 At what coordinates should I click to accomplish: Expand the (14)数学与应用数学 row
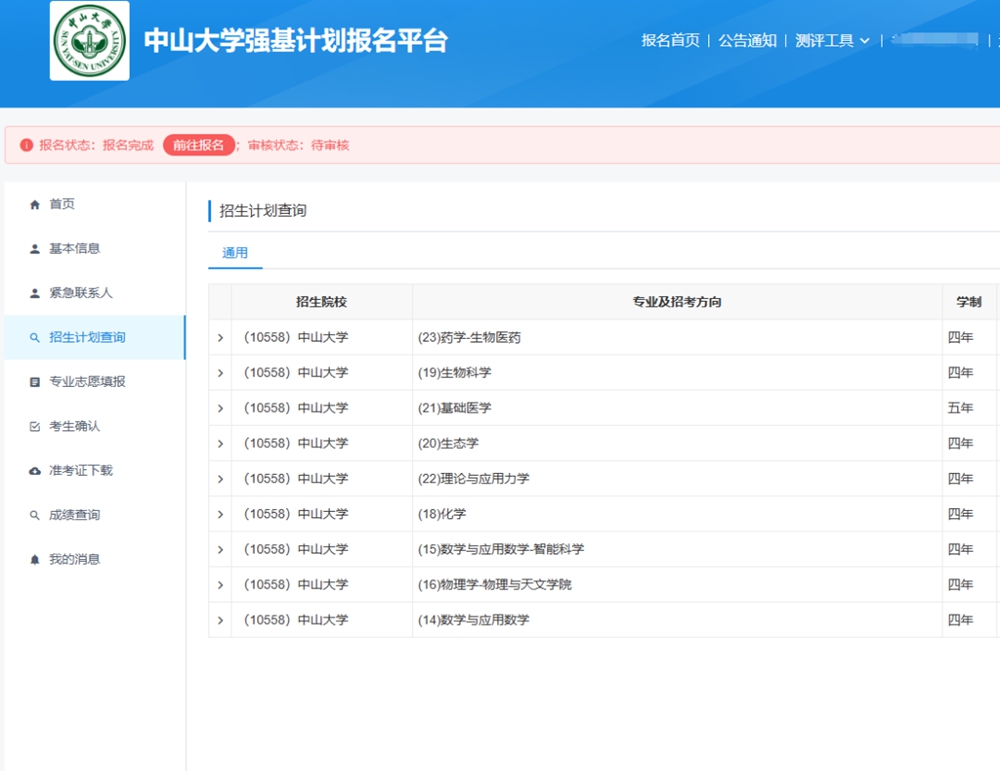click(x=220, y=620)
